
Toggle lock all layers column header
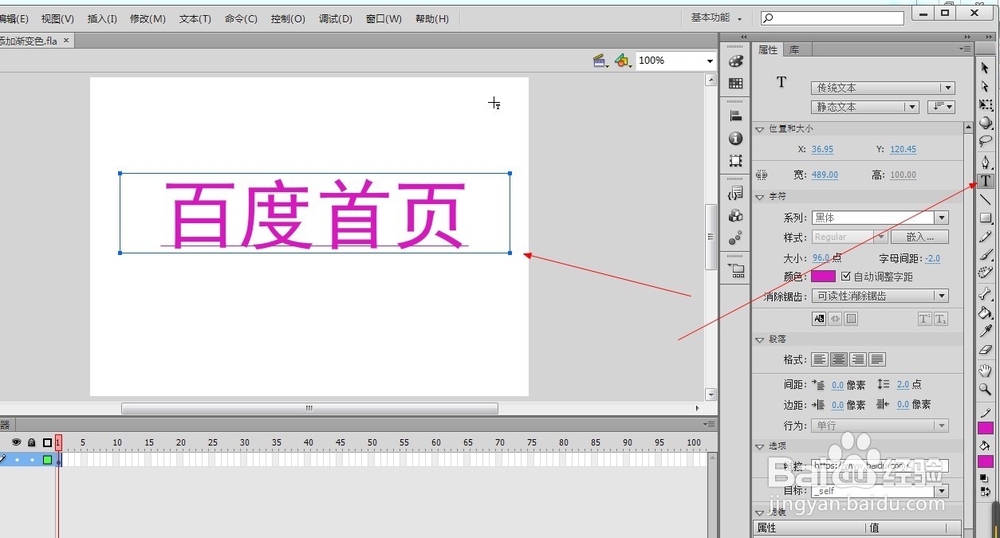pos(31,442)
